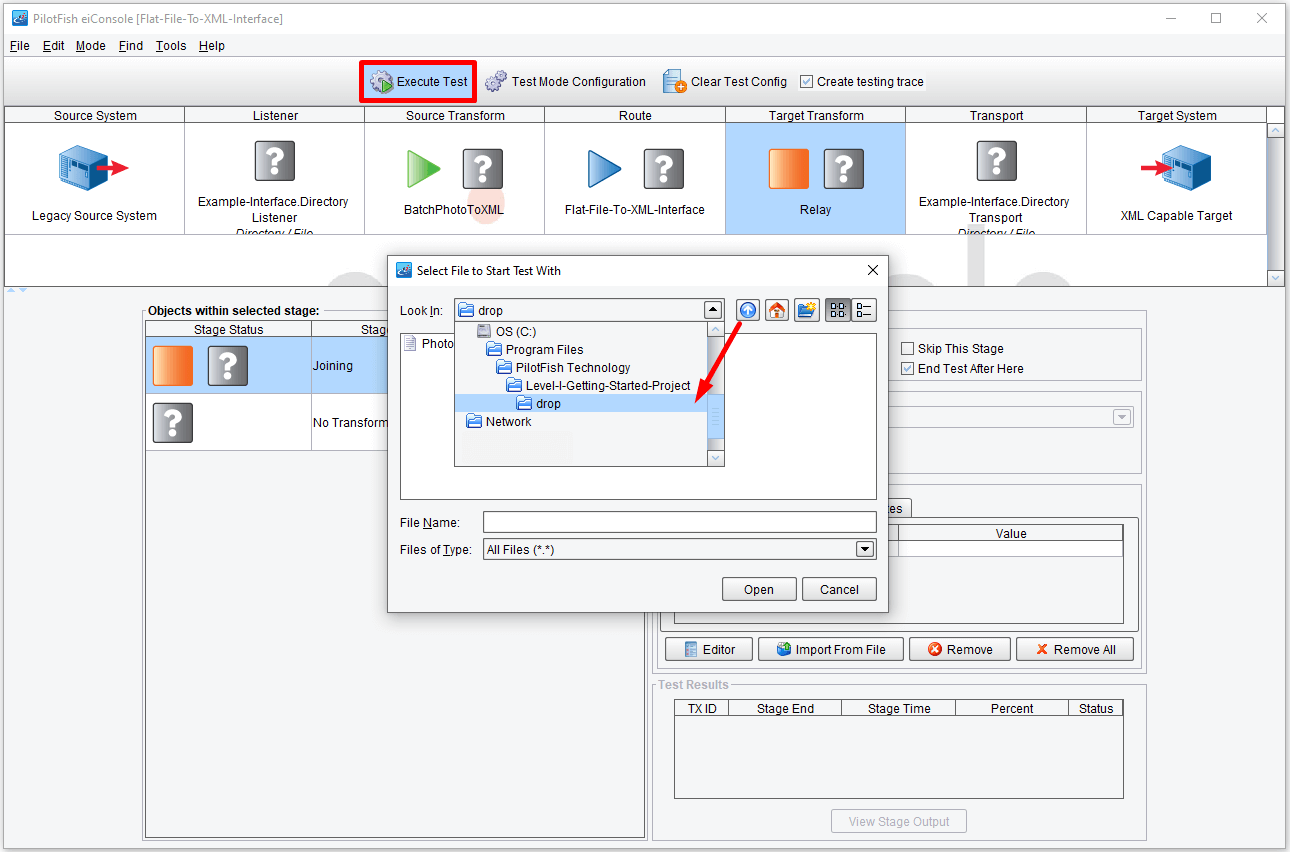Run Execute Test in the toolbar
The width and height of the screenshot is (1290, 852).
418,82
